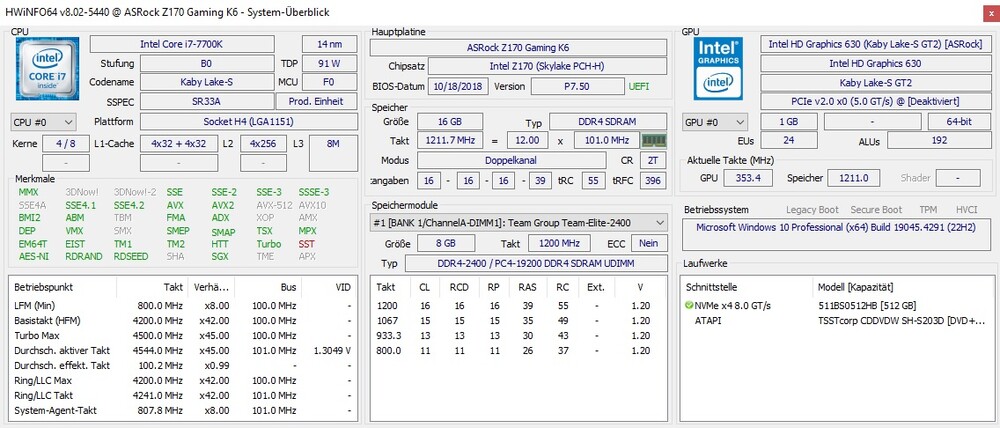Select the Durchsch. aktiver Takt row
This screenshot has width=1000, height=428.
click(x=183, y=351)
